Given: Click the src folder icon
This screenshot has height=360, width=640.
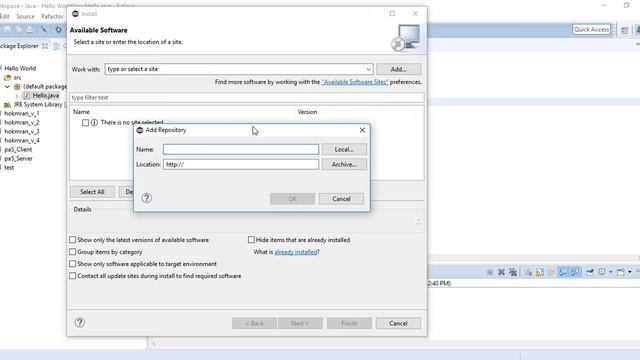Looking at the screenshot, I should point(7,78).
